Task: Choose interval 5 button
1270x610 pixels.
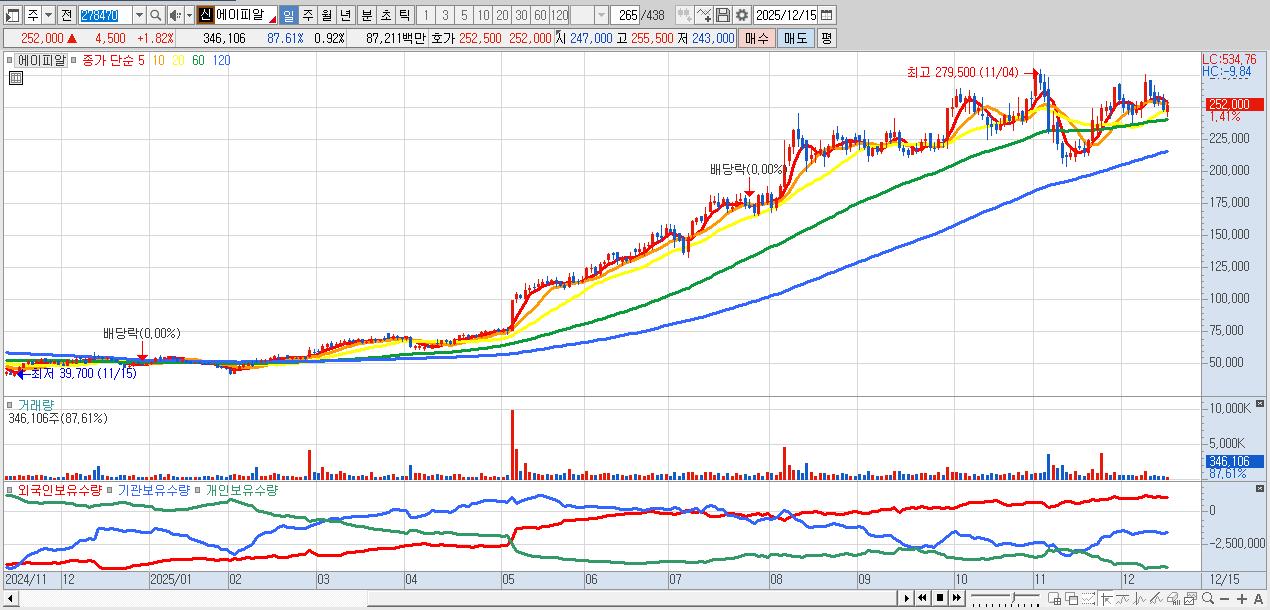Action: [x=464, y=15]
